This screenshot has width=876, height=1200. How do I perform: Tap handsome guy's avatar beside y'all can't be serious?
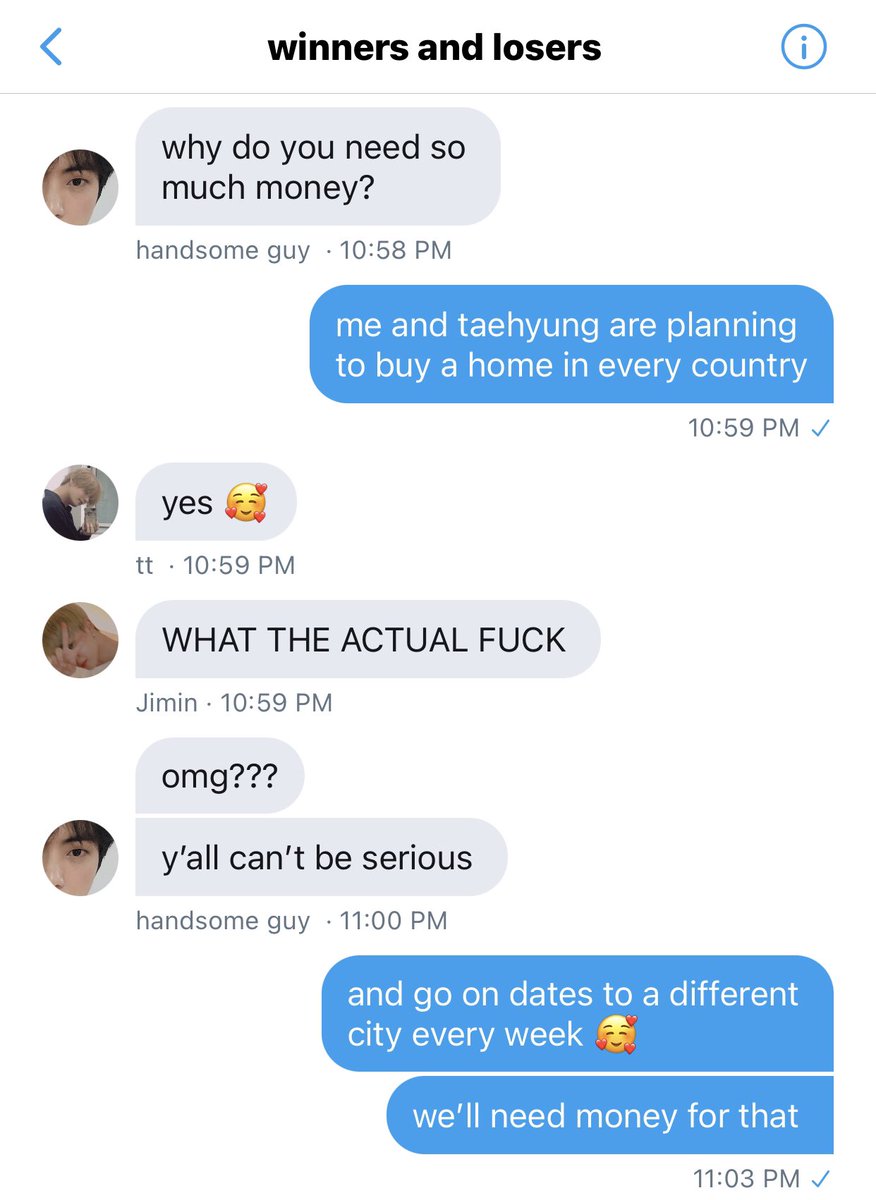point(80,857)
